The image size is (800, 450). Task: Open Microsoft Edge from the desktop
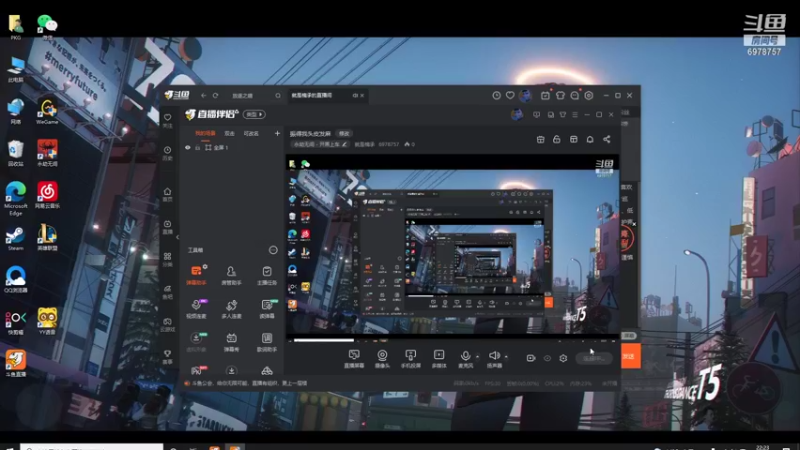tap(15, 192)
